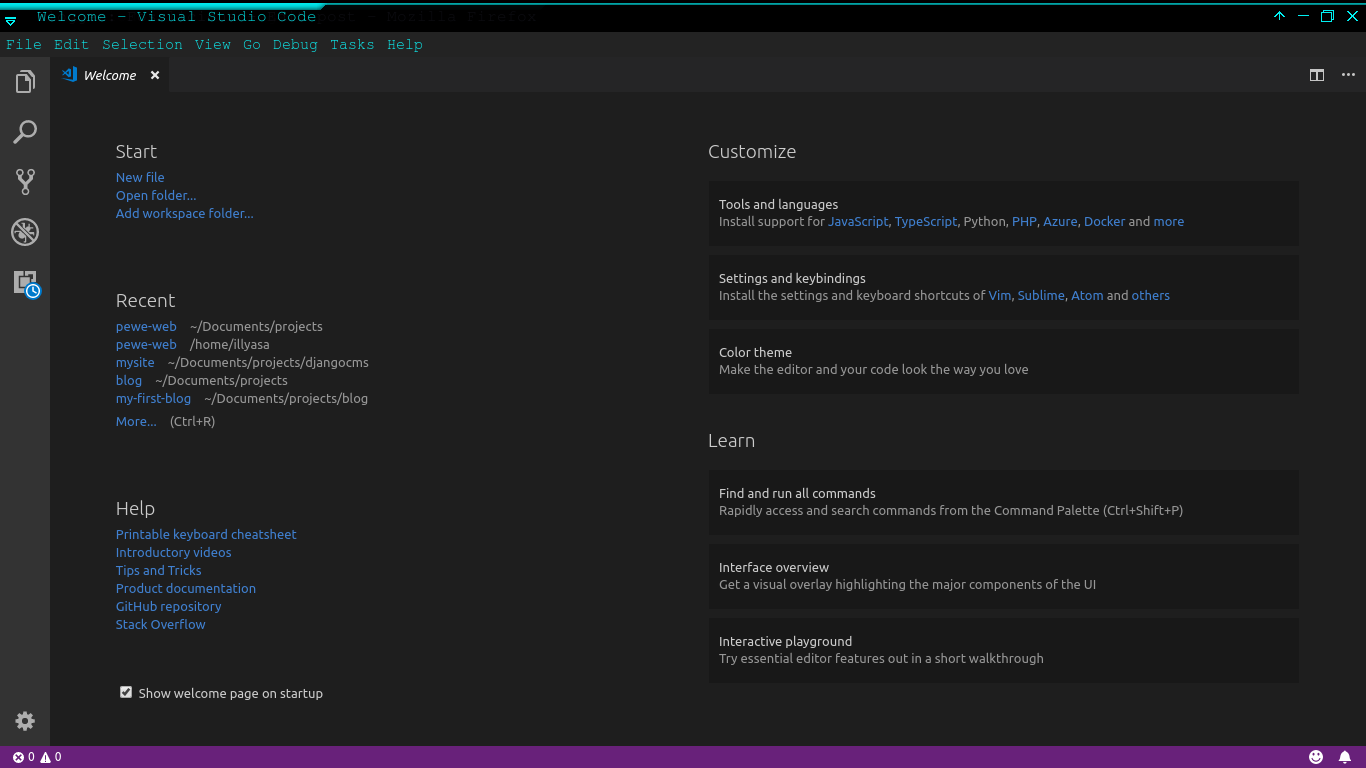This screenshot has width=1366, height=768.
Task: Close the Welcome tab
Action: 155,75
